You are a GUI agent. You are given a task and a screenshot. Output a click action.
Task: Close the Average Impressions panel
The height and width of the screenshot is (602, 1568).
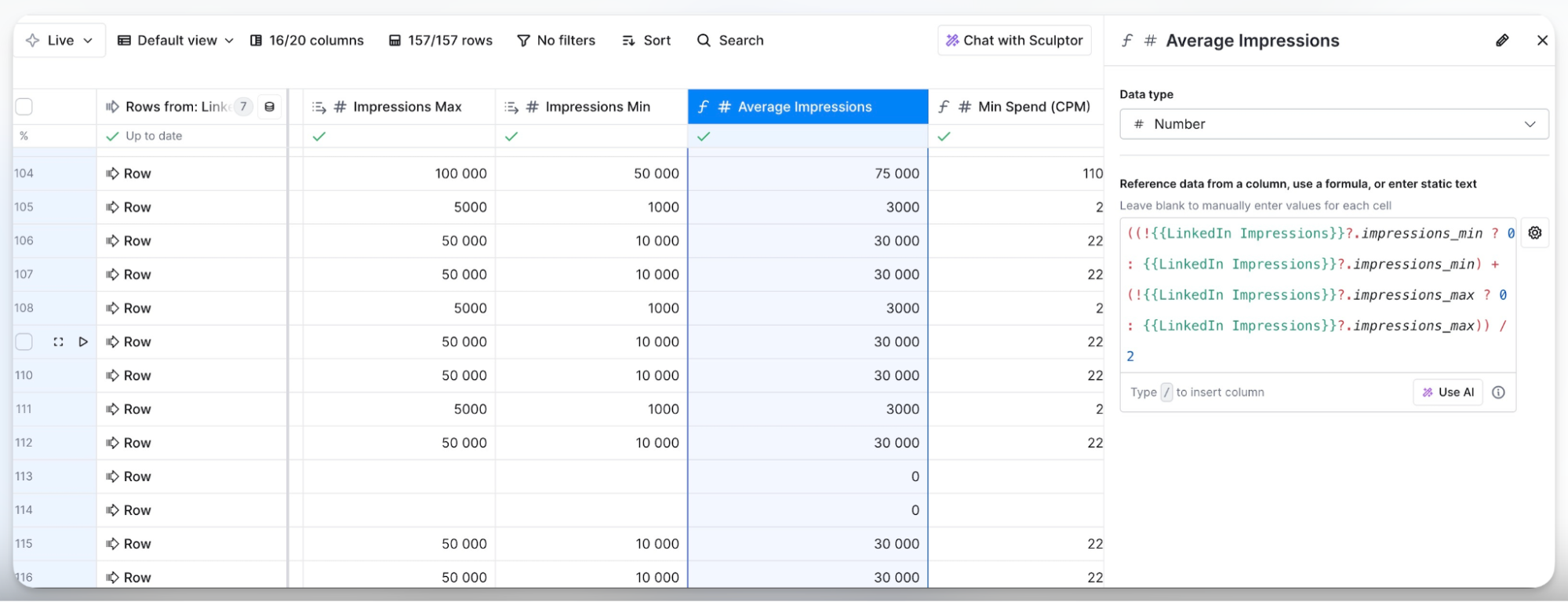pos(1541,40)
